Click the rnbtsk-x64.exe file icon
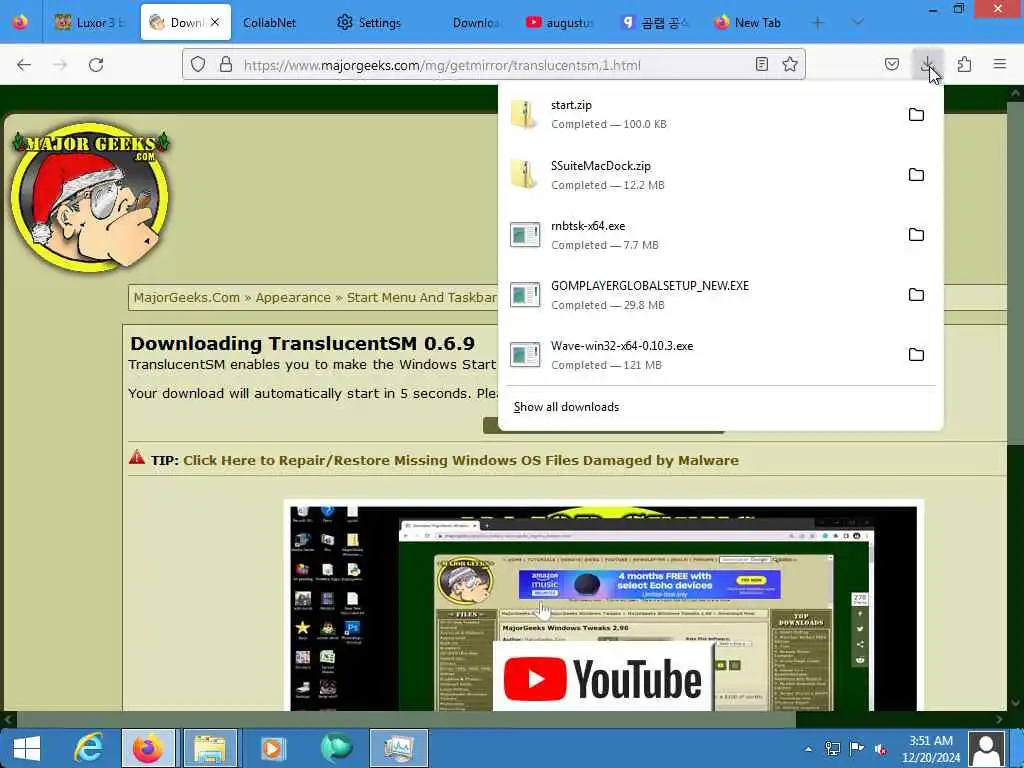Viewport: 1024px width, 768px height. tap(525, 235)
